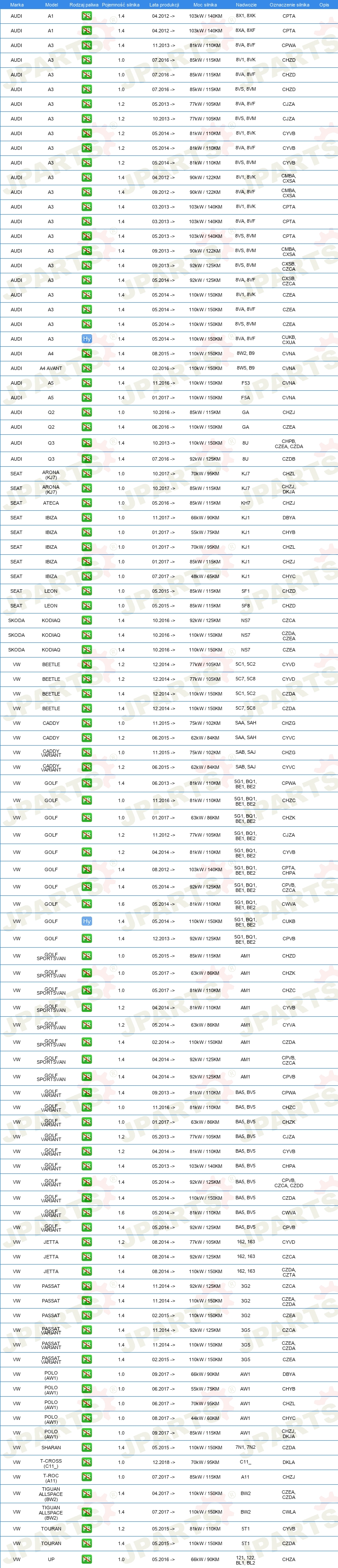Click the 'KH7' body code cell

[246, 503]
